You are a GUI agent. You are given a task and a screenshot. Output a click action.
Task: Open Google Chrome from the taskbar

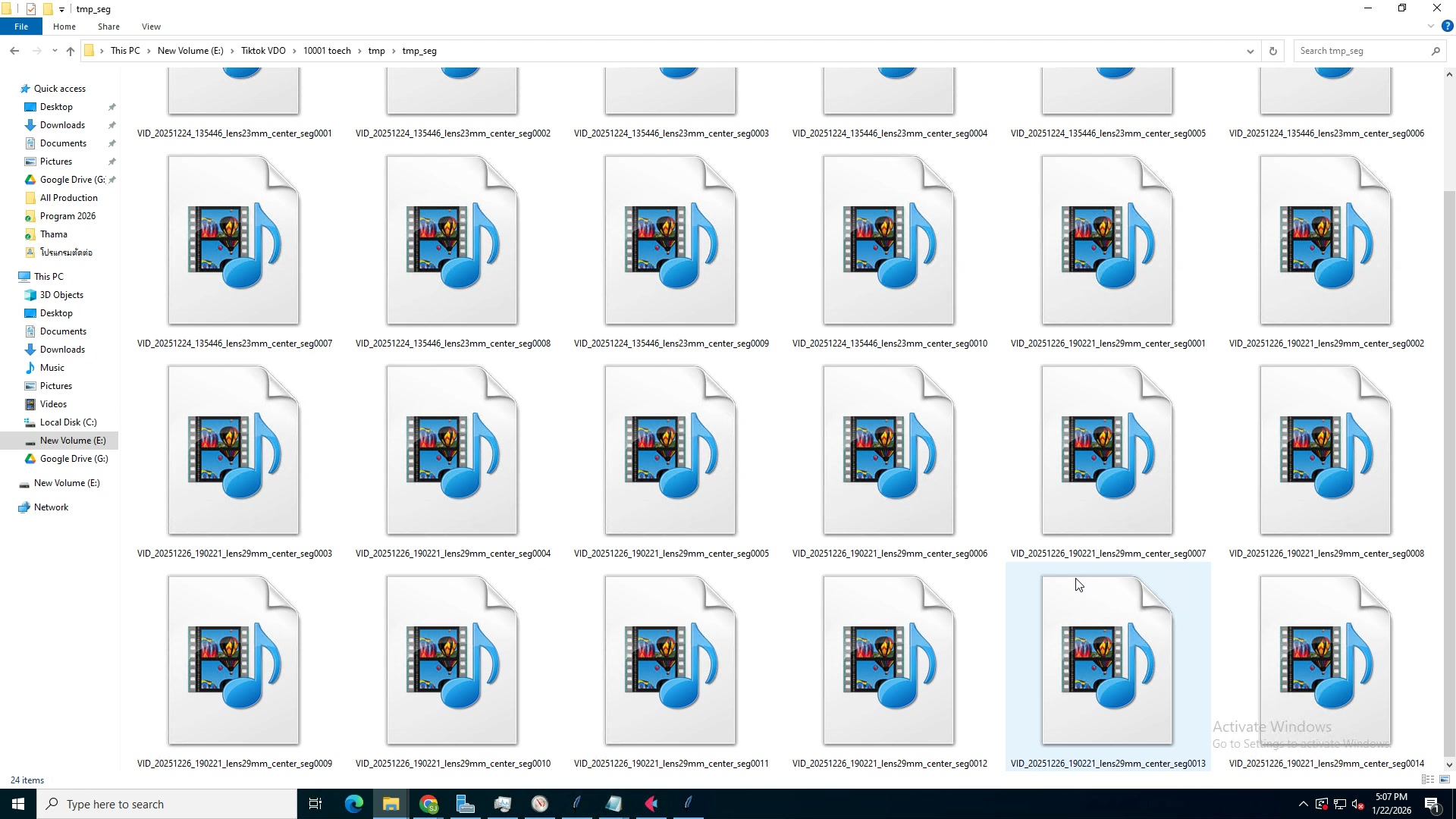tap(428, 804)
